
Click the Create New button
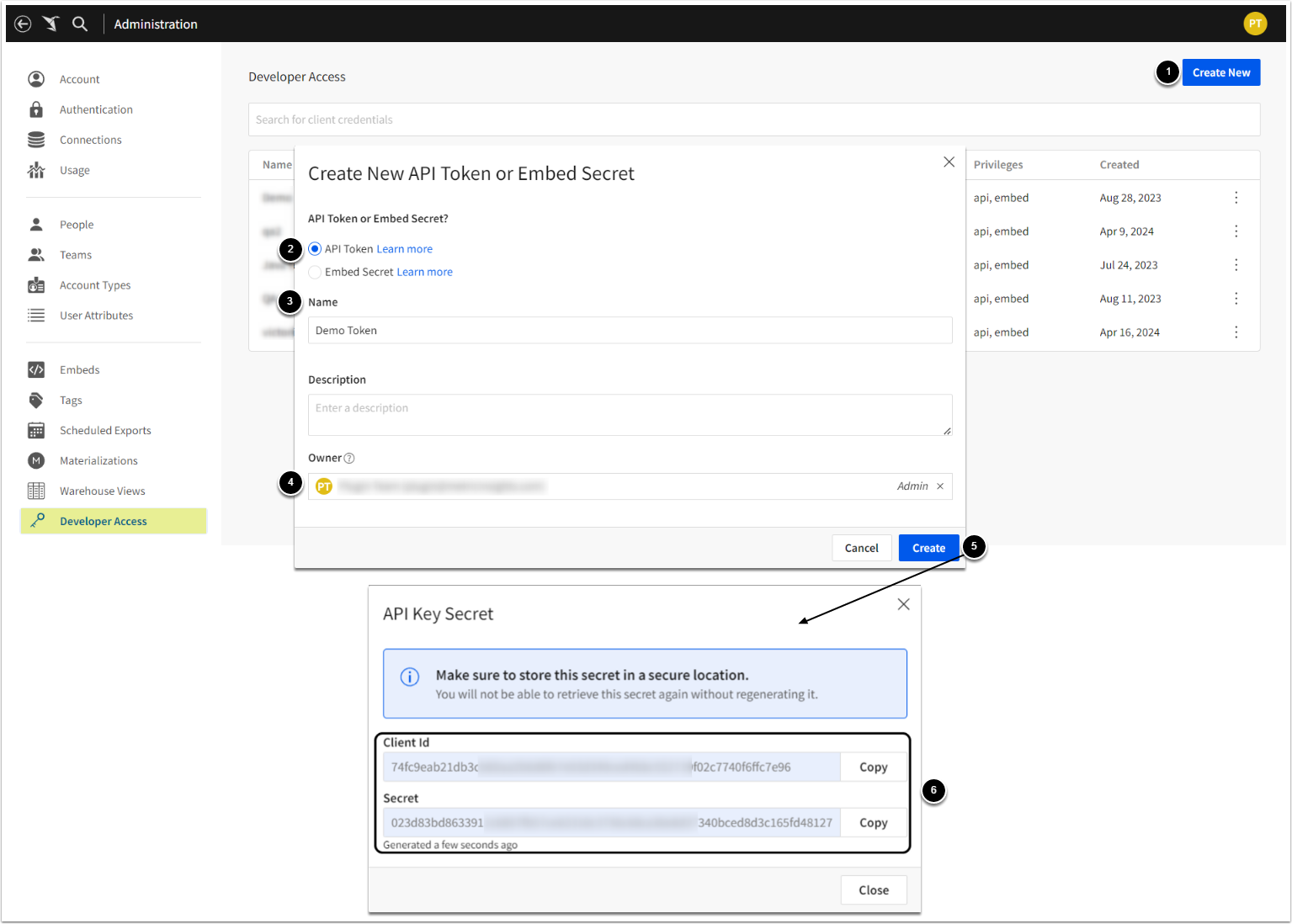click(x=1220, y=72)
